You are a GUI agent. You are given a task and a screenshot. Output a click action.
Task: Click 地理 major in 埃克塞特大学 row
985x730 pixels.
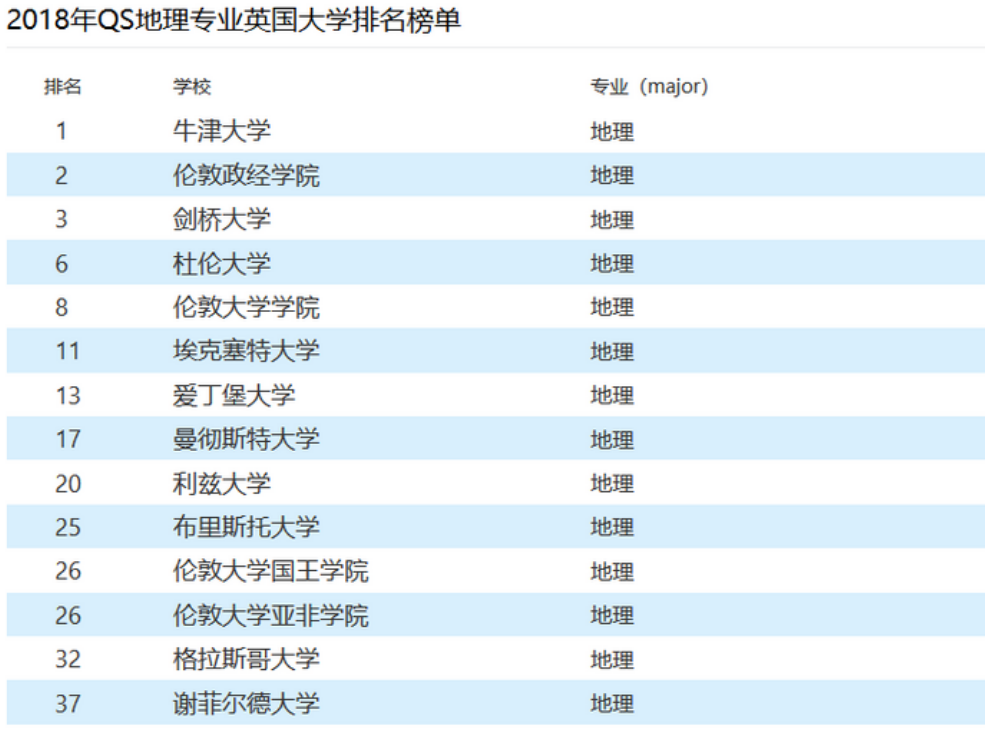coord(612,352)
